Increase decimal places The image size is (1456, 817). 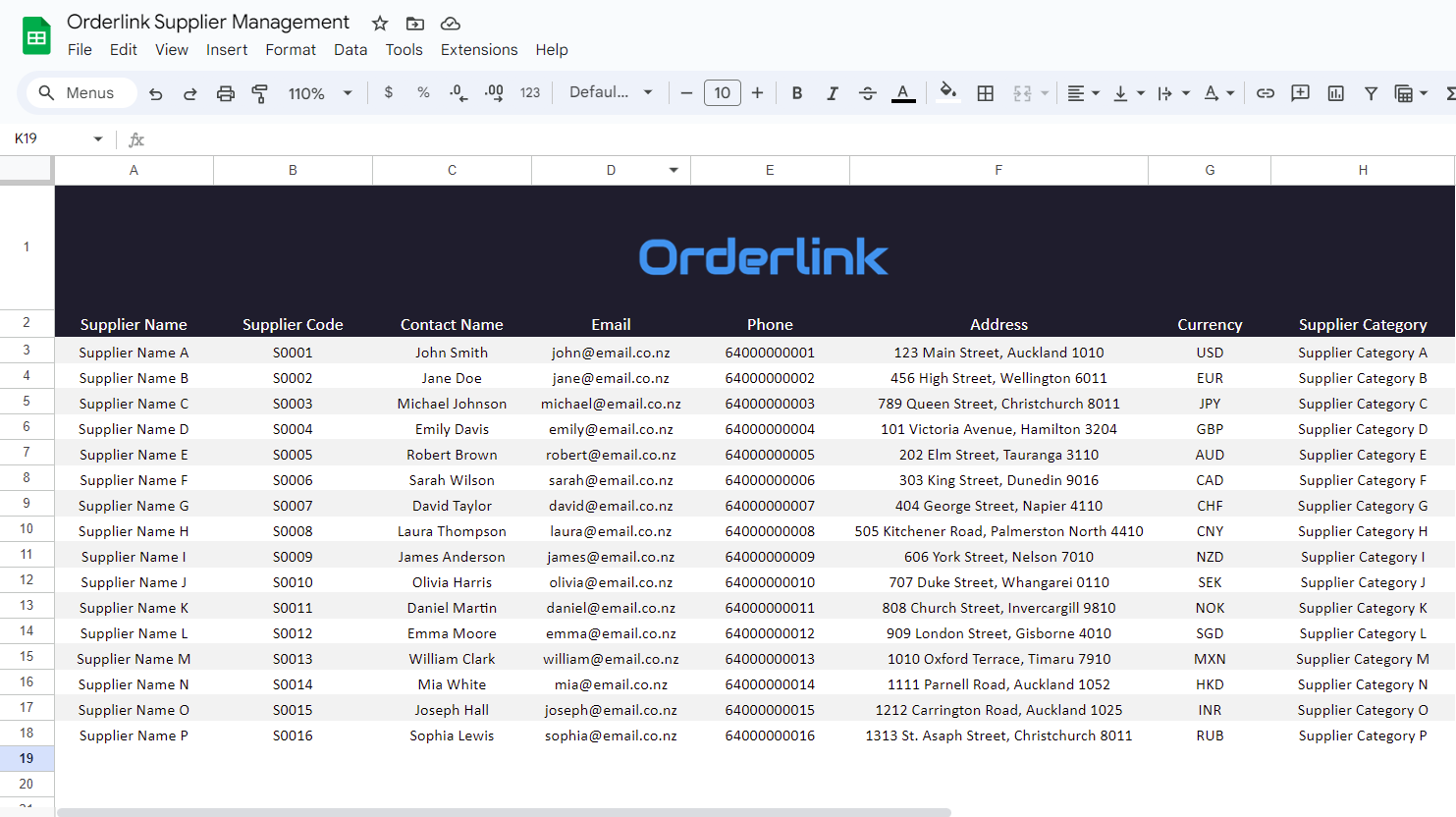coord(494,92)
